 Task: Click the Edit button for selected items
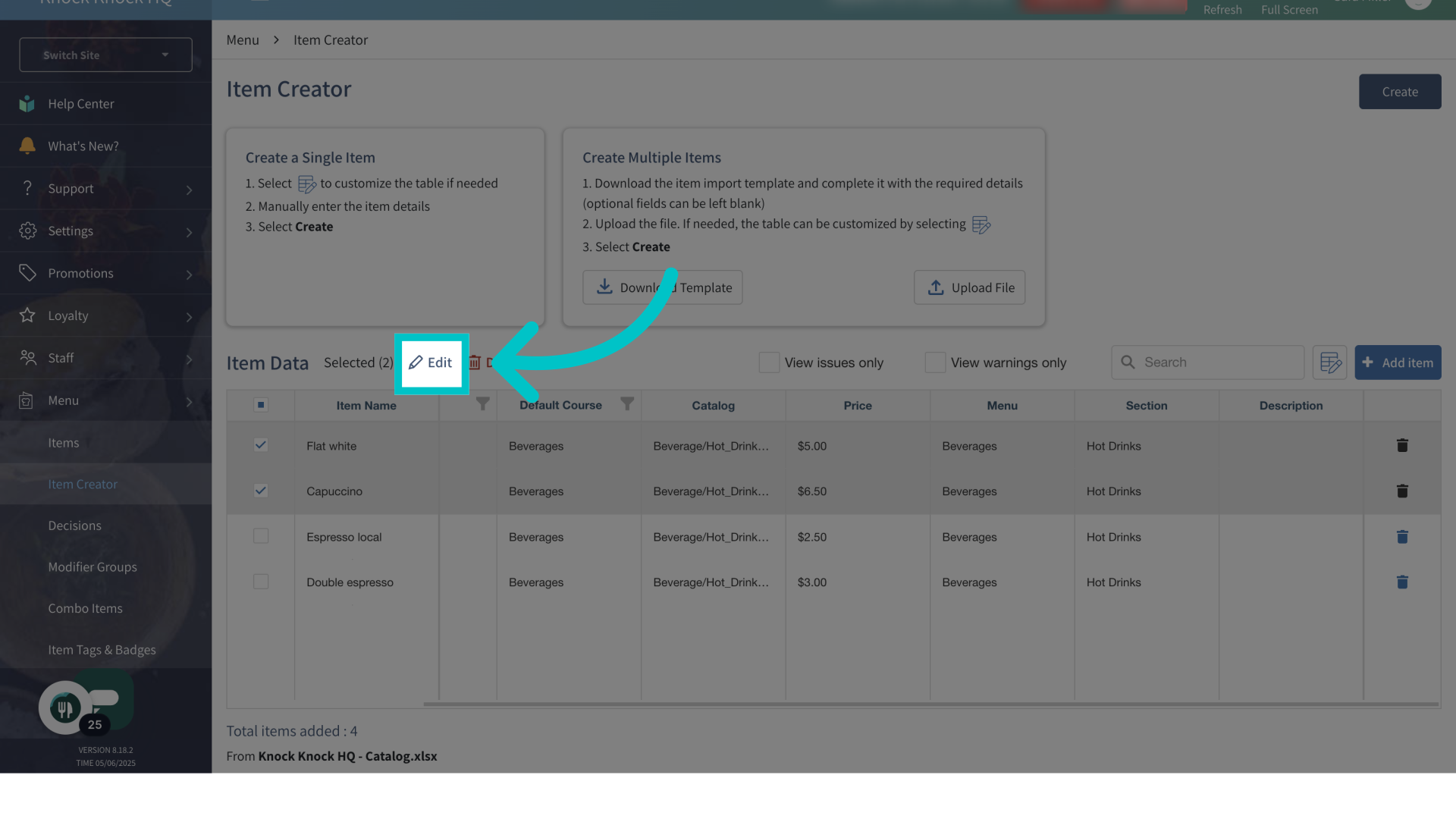pyautogui.click(x=431, y=362)
